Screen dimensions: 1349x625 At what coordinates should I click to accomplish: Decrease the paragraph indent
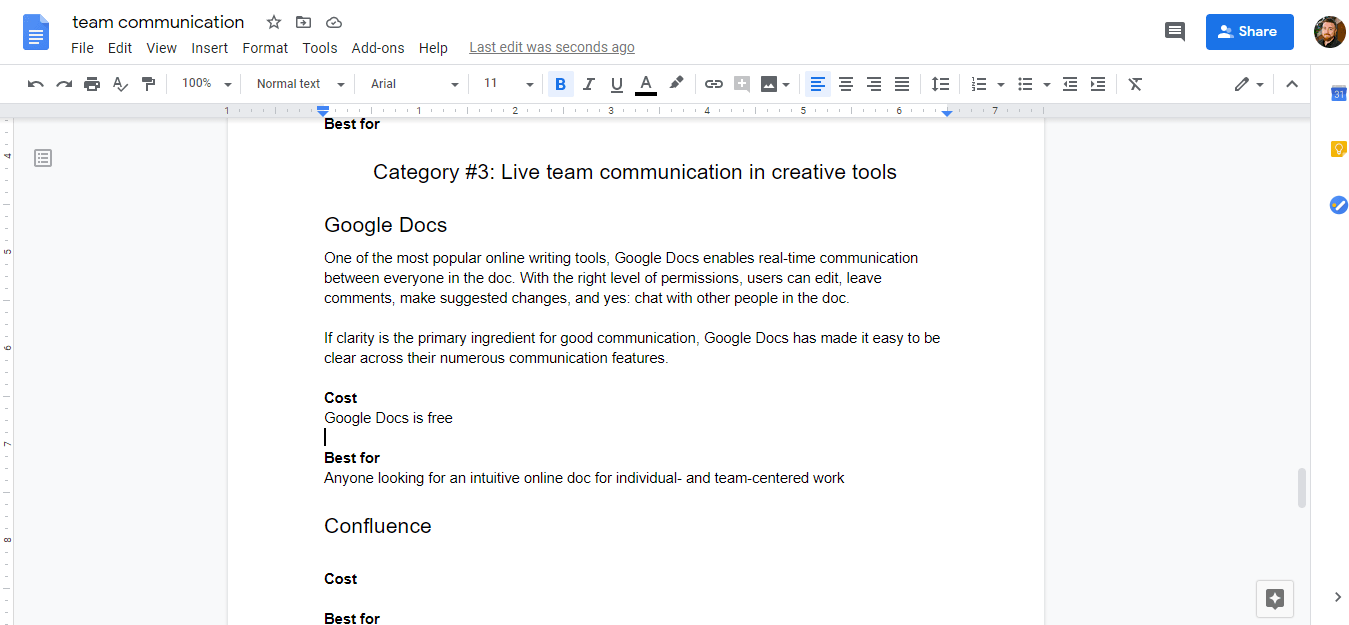tap(1070, 84)
